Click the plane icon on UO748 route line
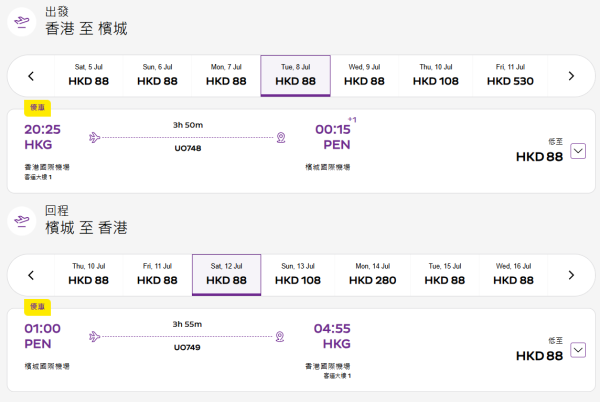Image resolution: width=600 pixels, height=402 pixels. [x=95, y=137]
